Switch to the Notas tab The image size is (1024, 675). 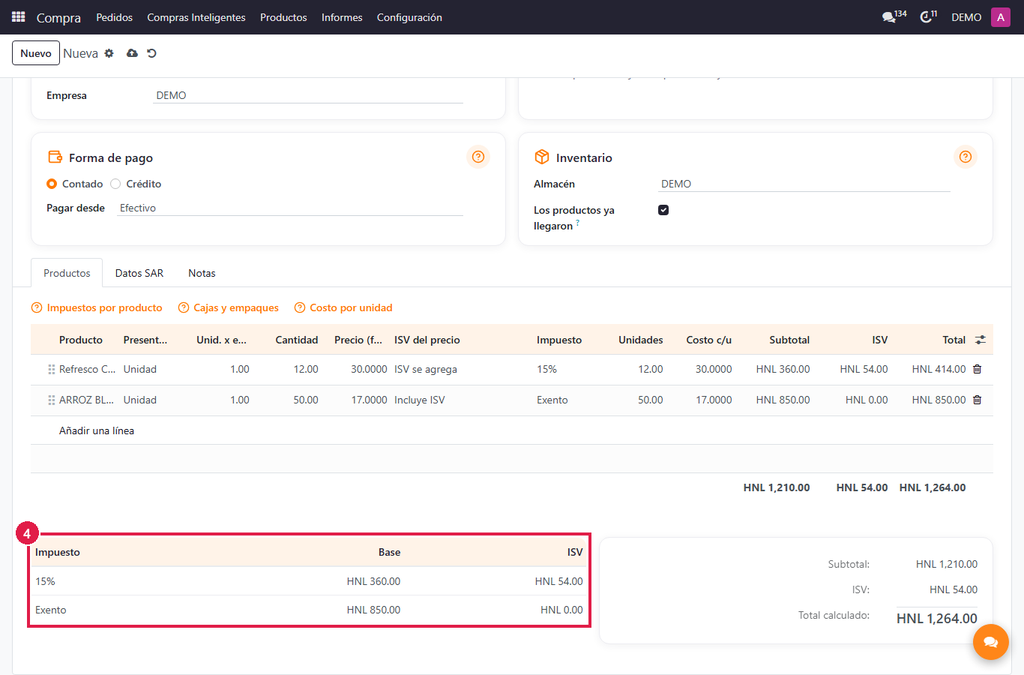pos(202,273)
